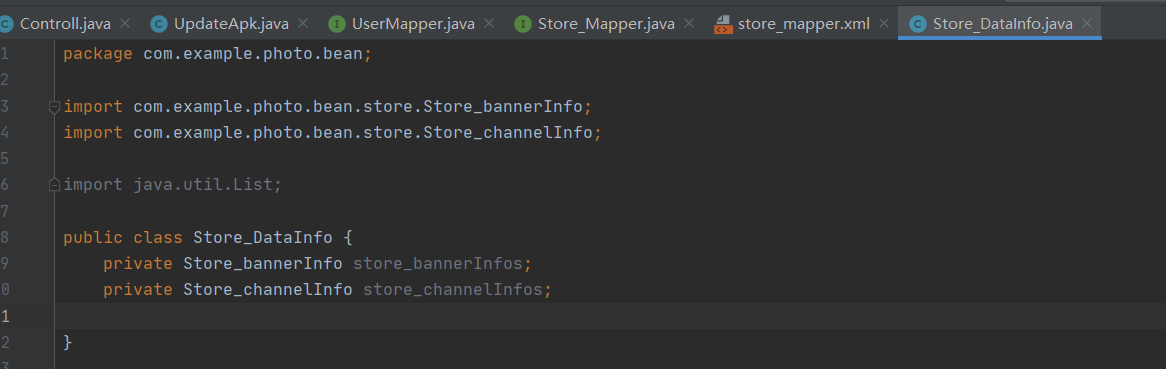1166x369 pixels.
Task: Click the class icon on UpdateApk.java tab
Action: 158,25
